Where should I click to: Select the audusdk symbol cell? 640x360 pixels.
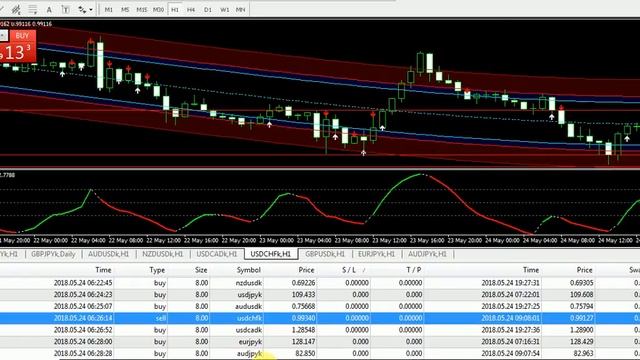point(249,306)
